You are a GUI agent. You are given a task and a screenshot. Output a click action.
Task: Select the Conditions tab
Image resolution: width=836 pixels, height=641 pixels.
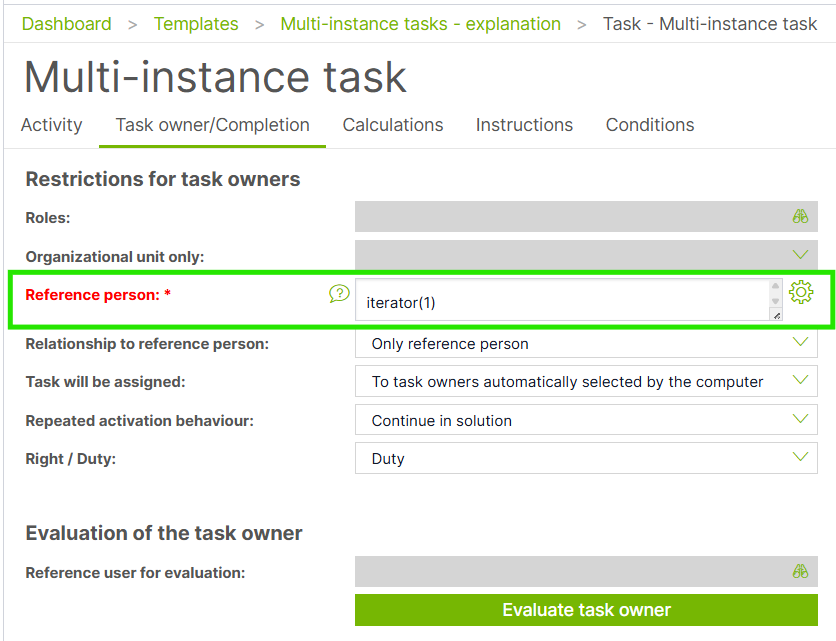pos(650,125)
